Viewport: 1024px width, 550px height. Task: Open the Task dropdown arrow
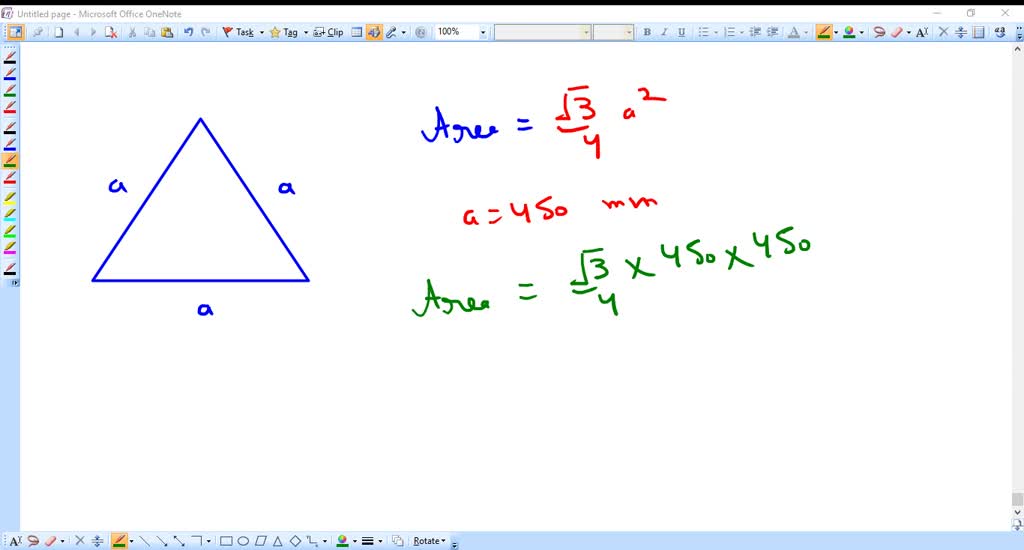(262, 32)
